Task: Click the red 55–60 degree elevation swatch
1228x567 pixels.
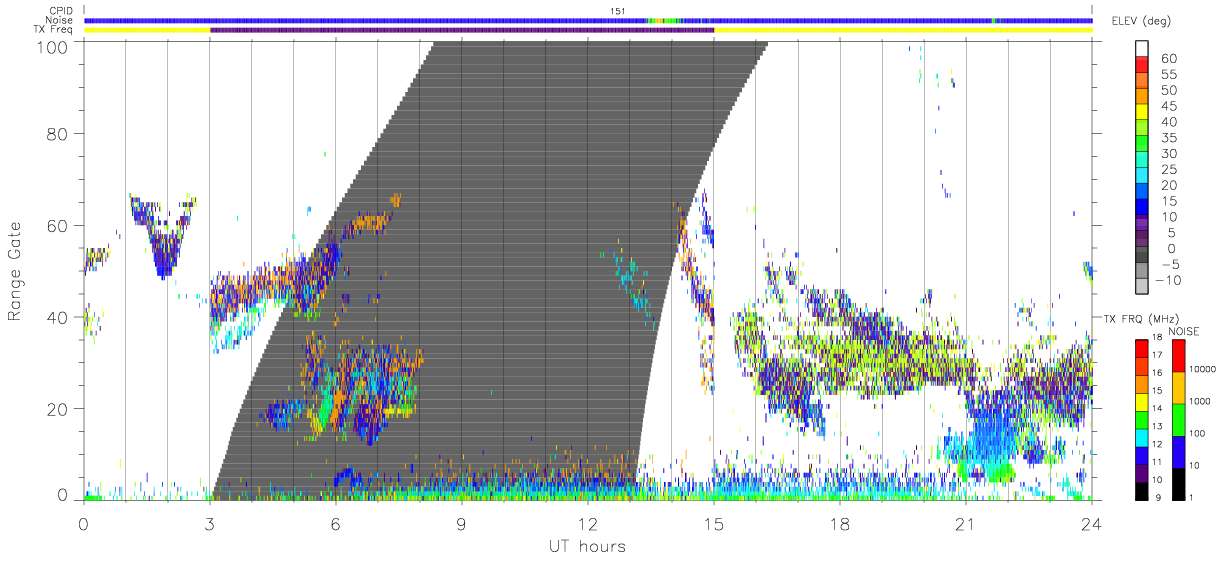Action: [1143, 66]
